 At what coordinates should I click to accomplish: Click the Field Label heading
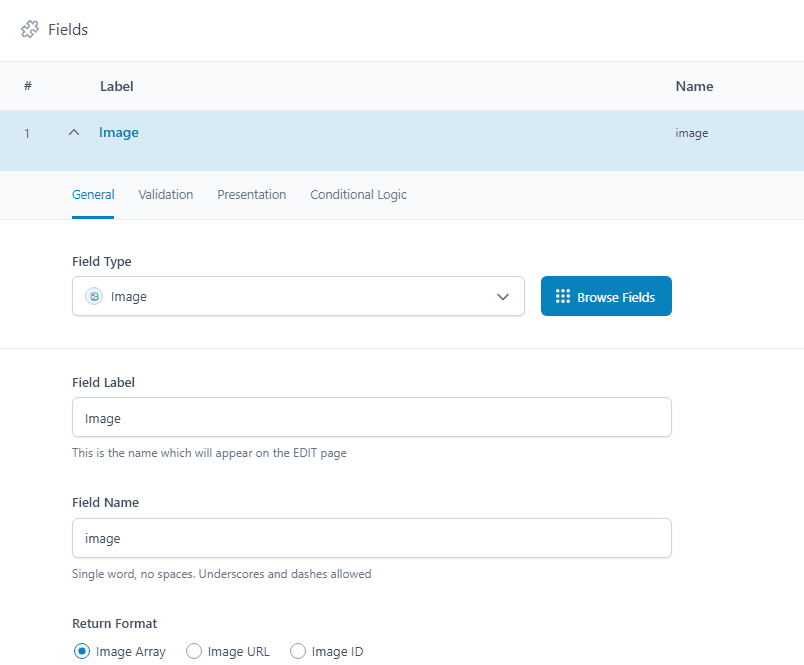103,382
